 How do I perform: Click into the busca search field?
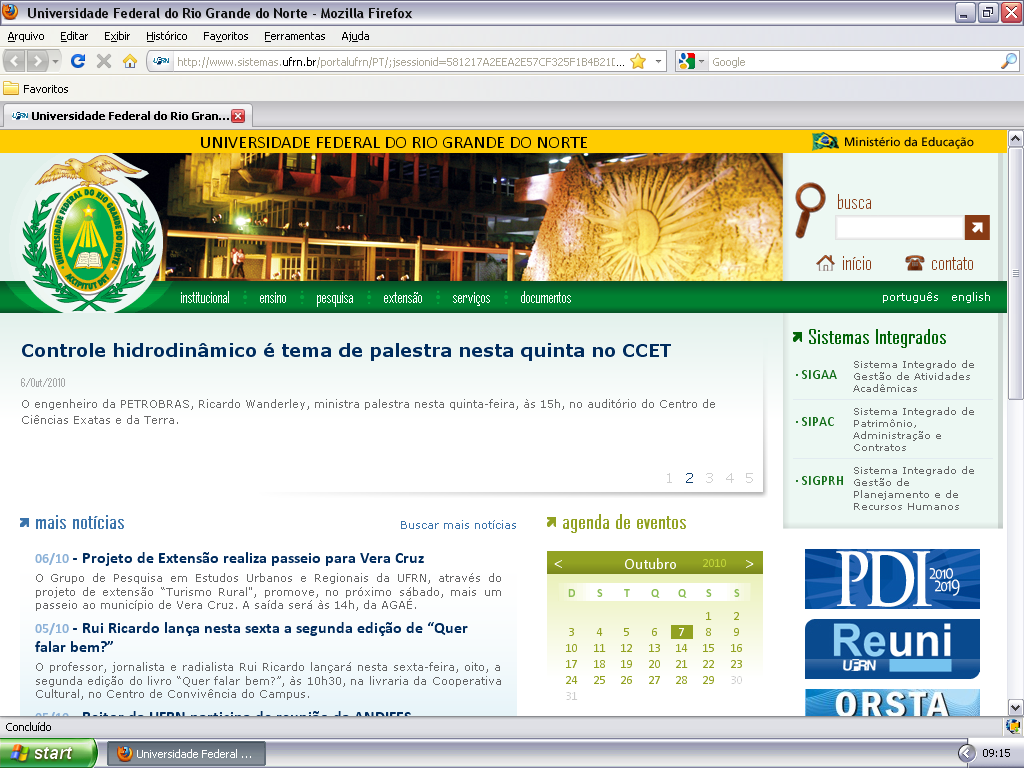pos(899,227)
